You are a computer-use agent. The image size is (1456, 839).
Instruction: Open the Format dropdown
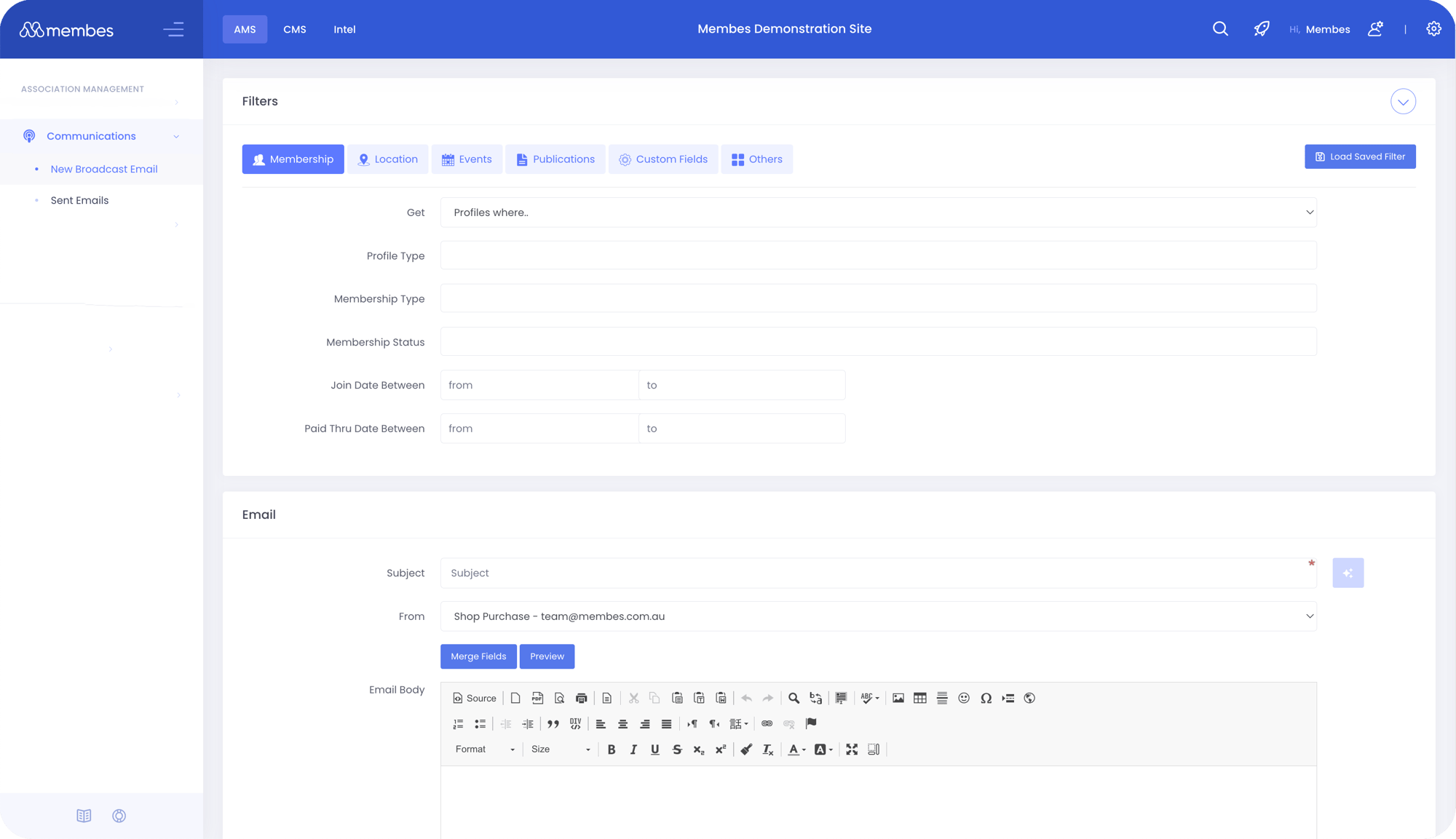pos(485,749)
